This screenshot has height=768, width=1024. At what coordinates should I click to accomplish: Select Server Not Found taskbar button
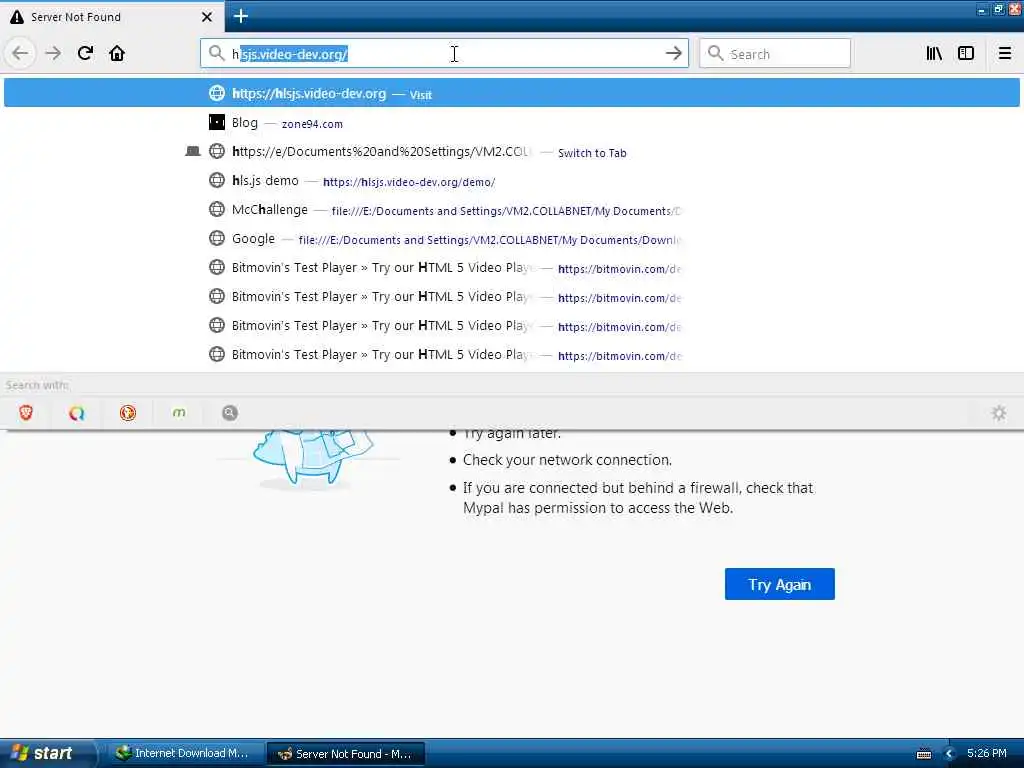pos(347,754)
